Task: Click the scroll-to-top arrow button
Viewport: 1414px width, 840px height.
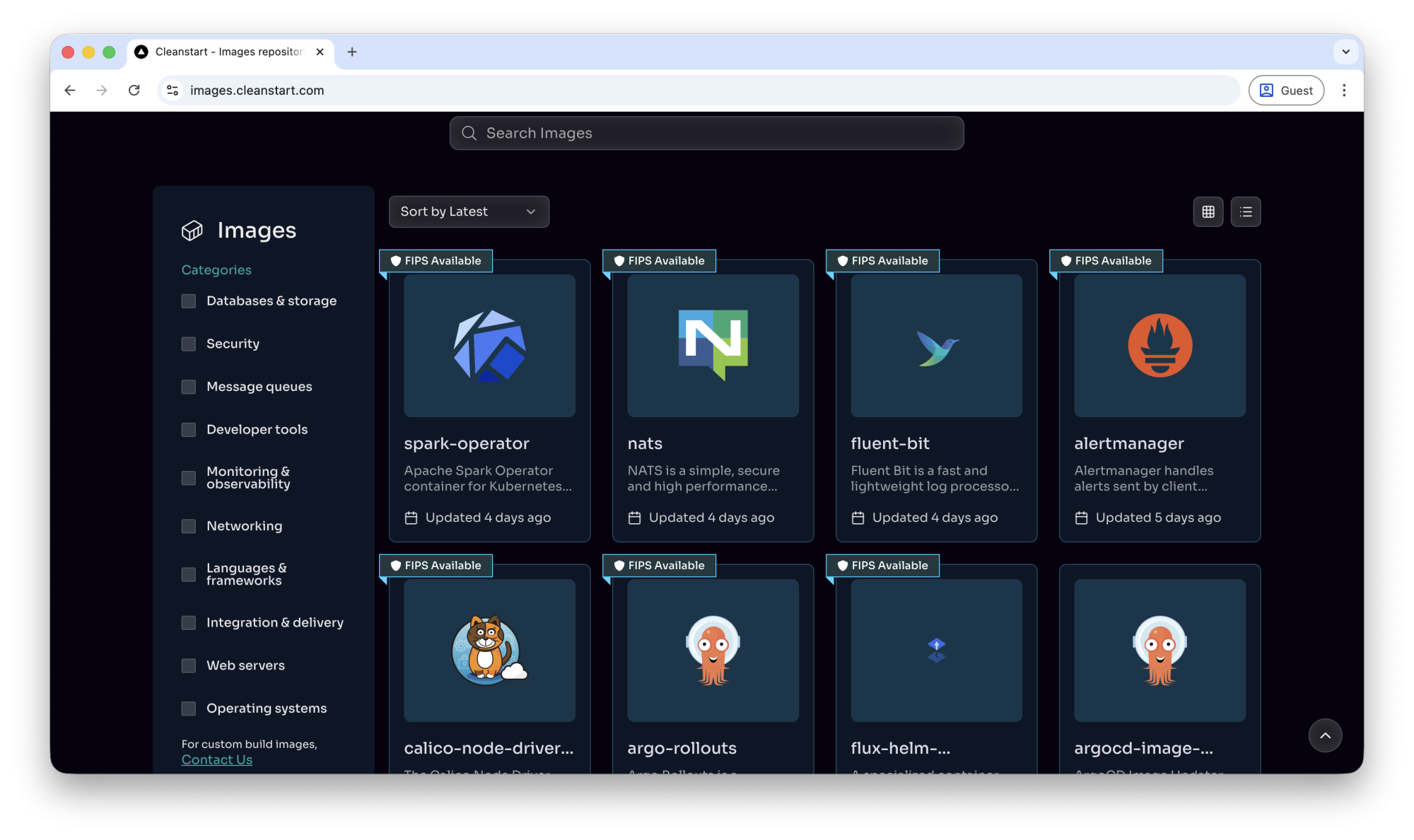Action: 1325,735
